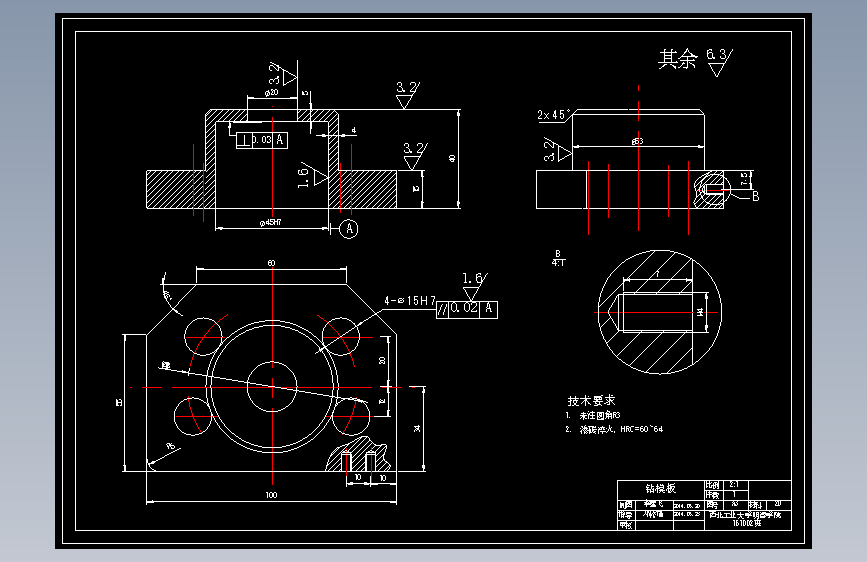The height and width of the screenshot is (562, 867).
Task: Click the "ø30" dimension atop section view
Action: (x=271, y=93)
